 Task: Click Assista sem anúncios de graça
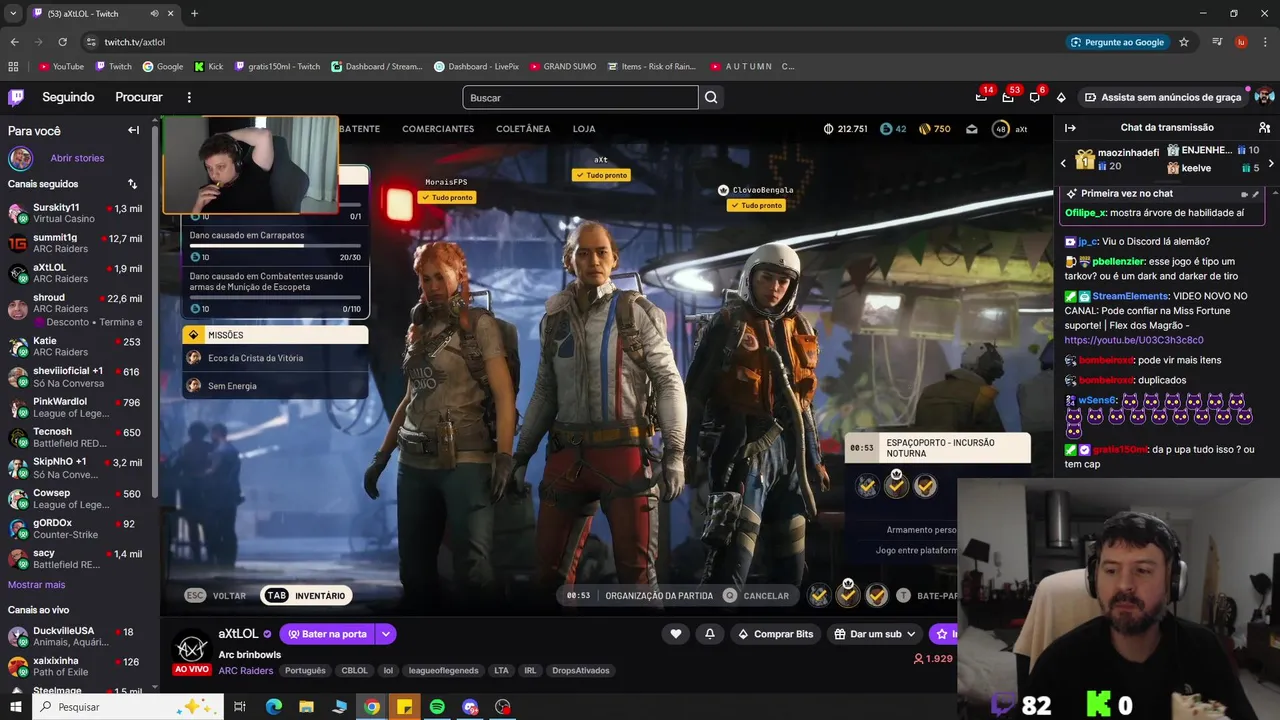pyautogui.click(x=1163, y=97)
